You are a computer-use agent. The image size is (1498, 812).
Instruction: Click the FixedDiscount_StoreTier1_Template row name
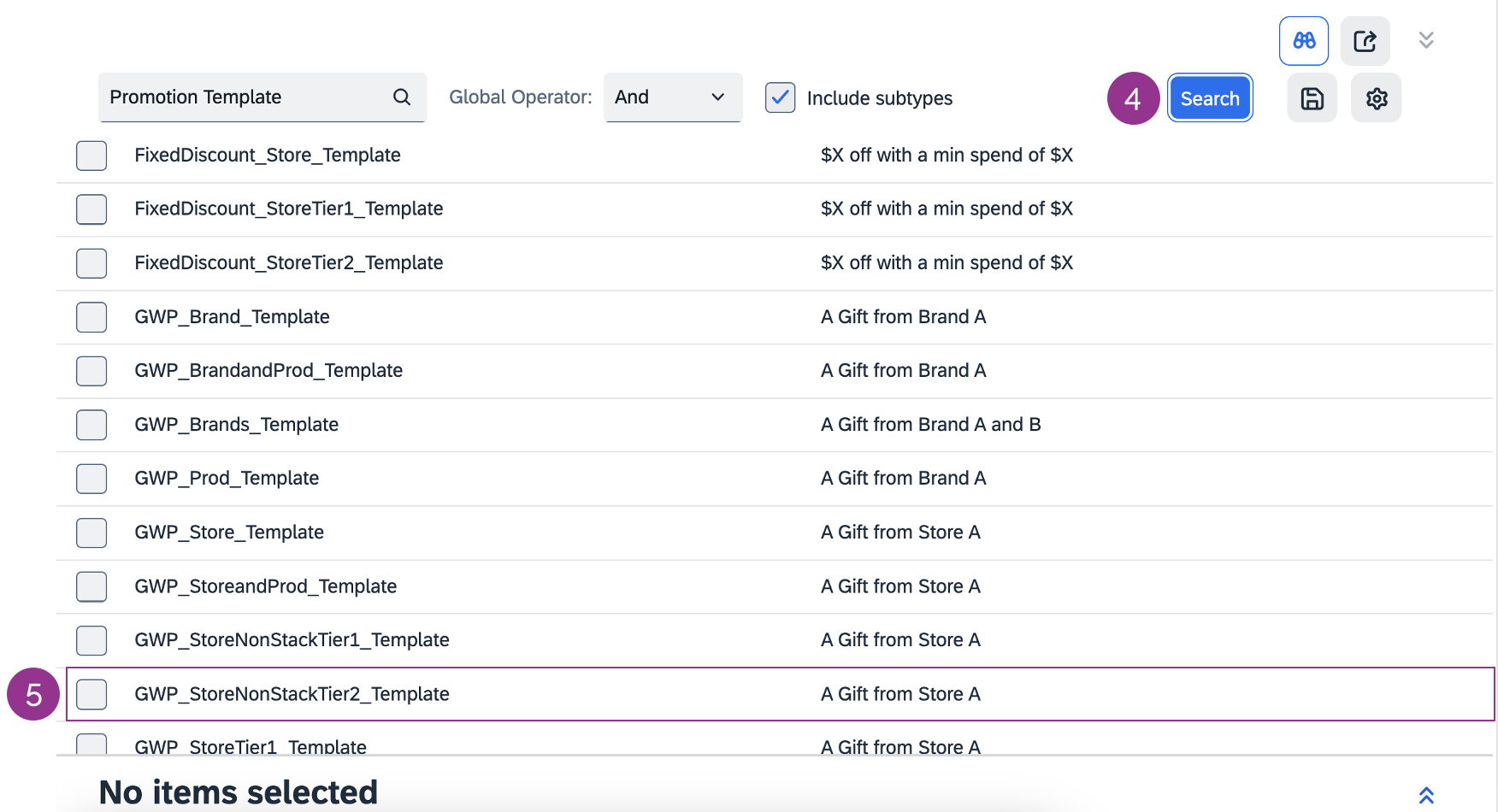click(x=288, y=209)
